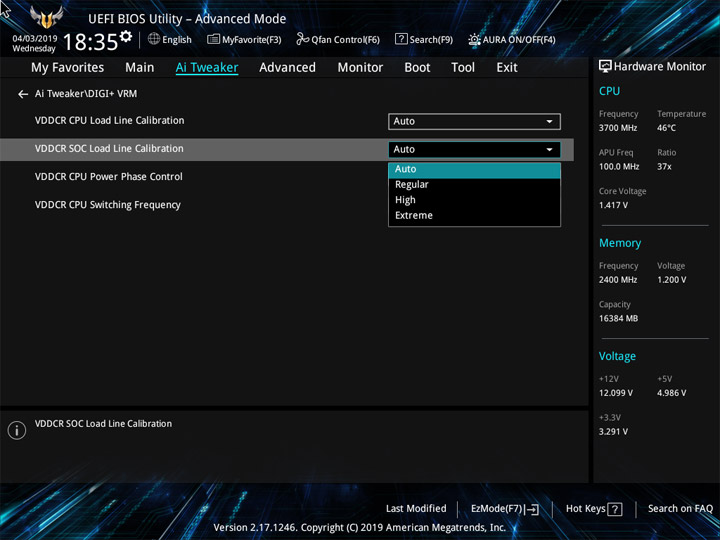Click the Memory heading in Hardware Monitor
This screenshot has width=720, height=540.
620,243
